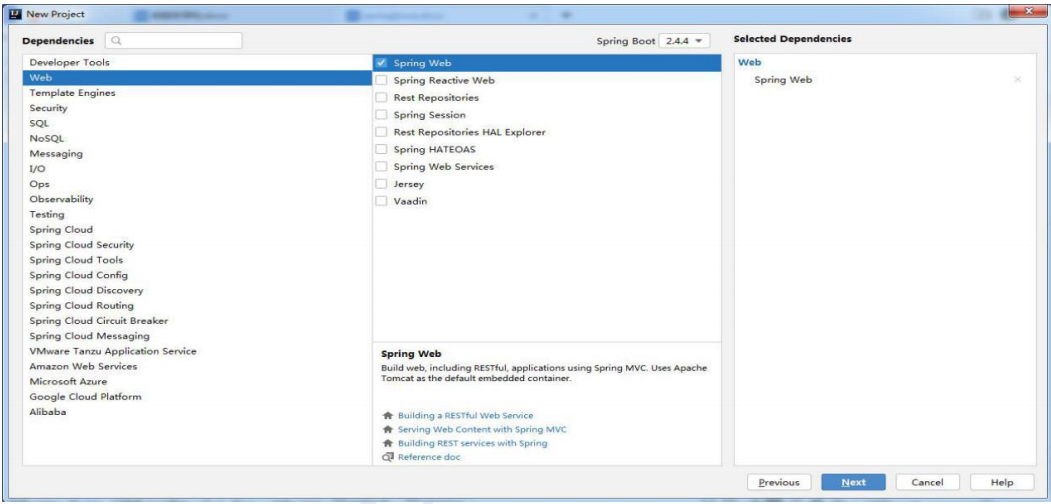Open the SQL category
This screenshot has width=1051, height=504.
point(197,123)
